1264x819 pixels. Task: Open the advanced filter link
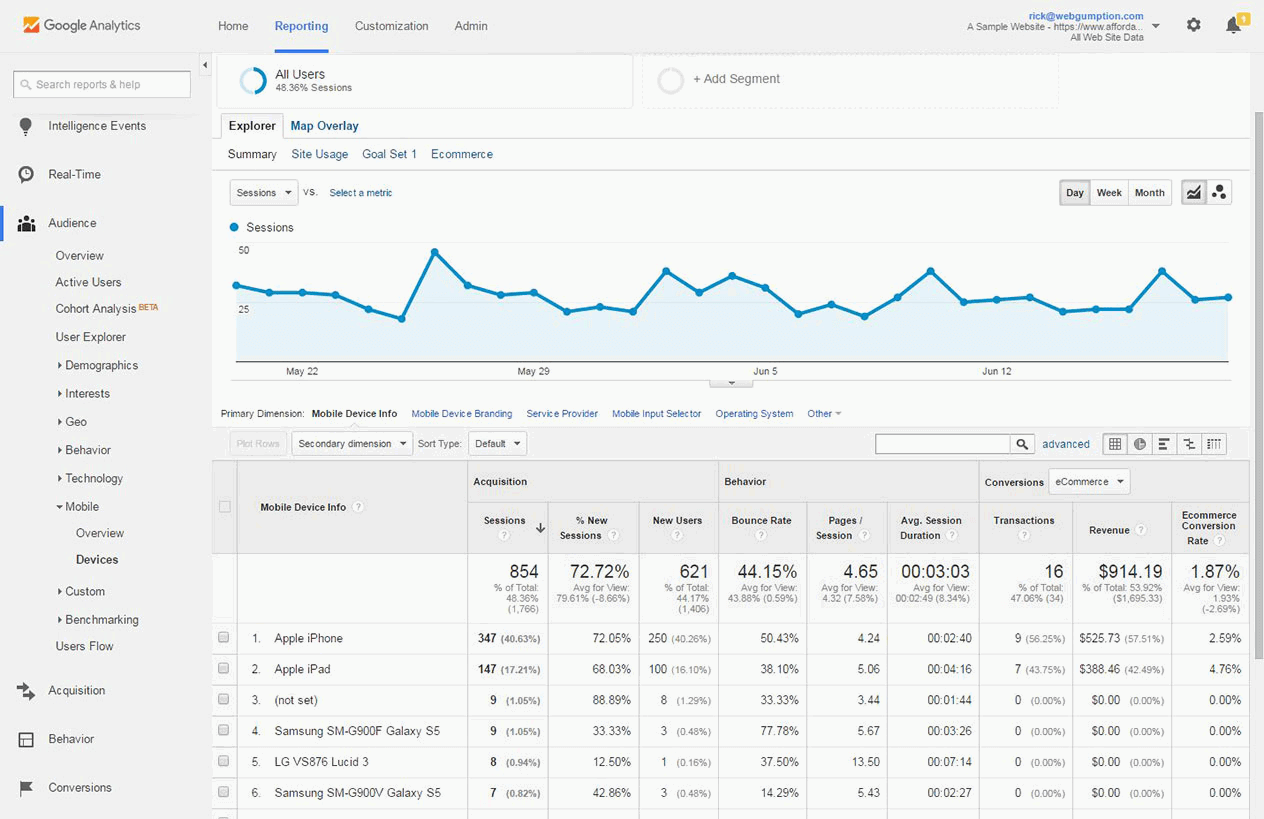[x=1066, y=444]
